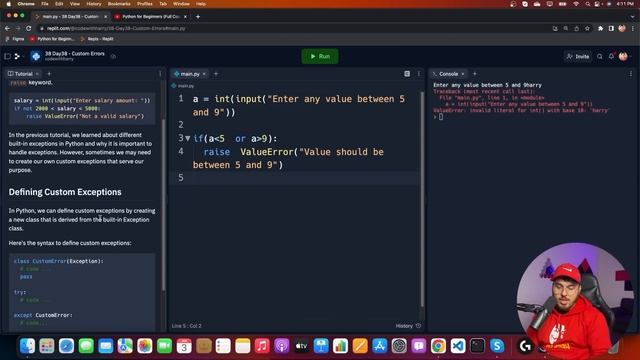Open the Profiles menu

(x=144, y=4)
